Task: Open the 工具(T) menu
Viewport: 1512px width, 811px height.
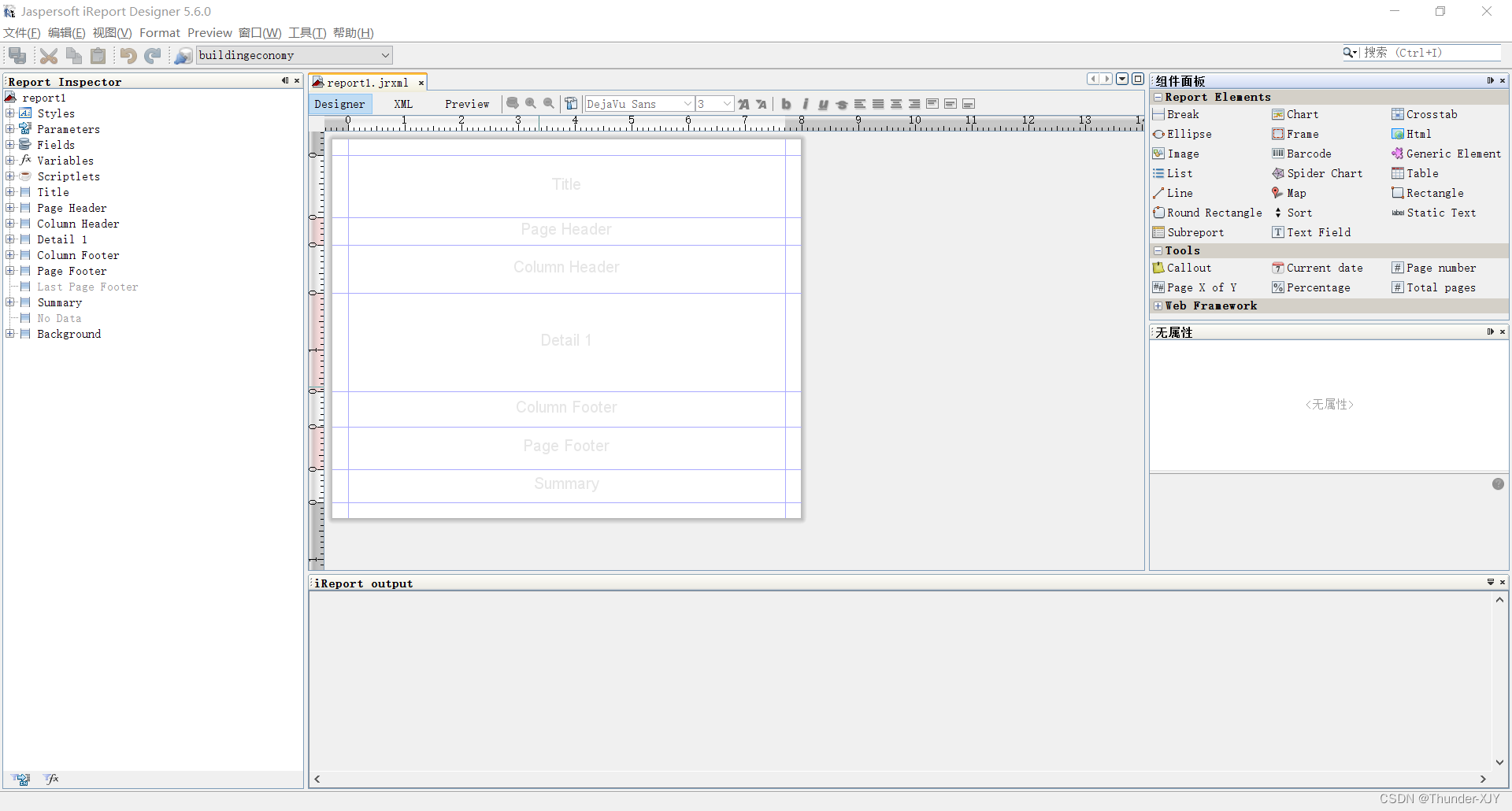Action: [x=307, y=32]
